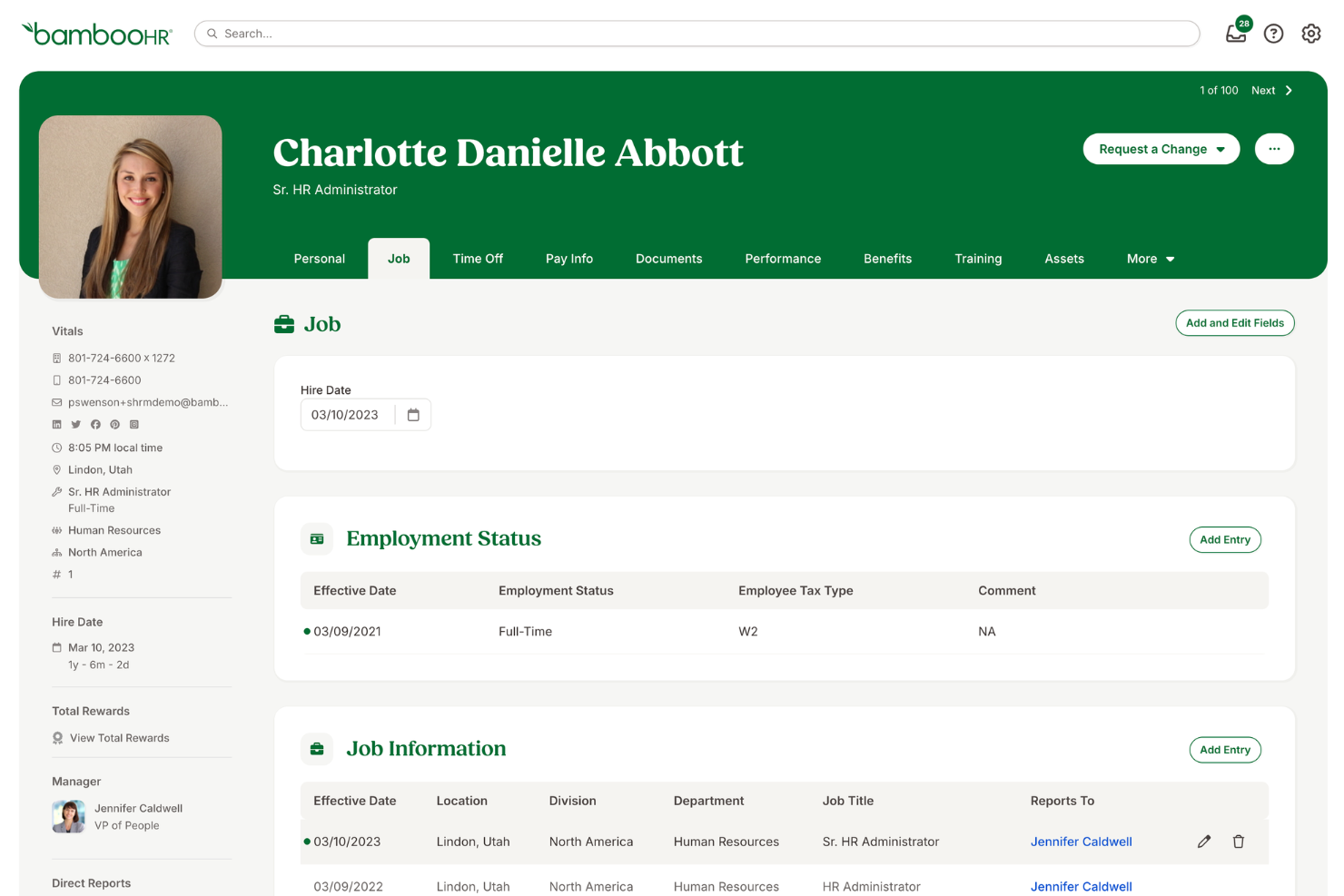Select the Instagram icon in the sidebar
Screen dimensions: 1344x896
tap(133, 424)
